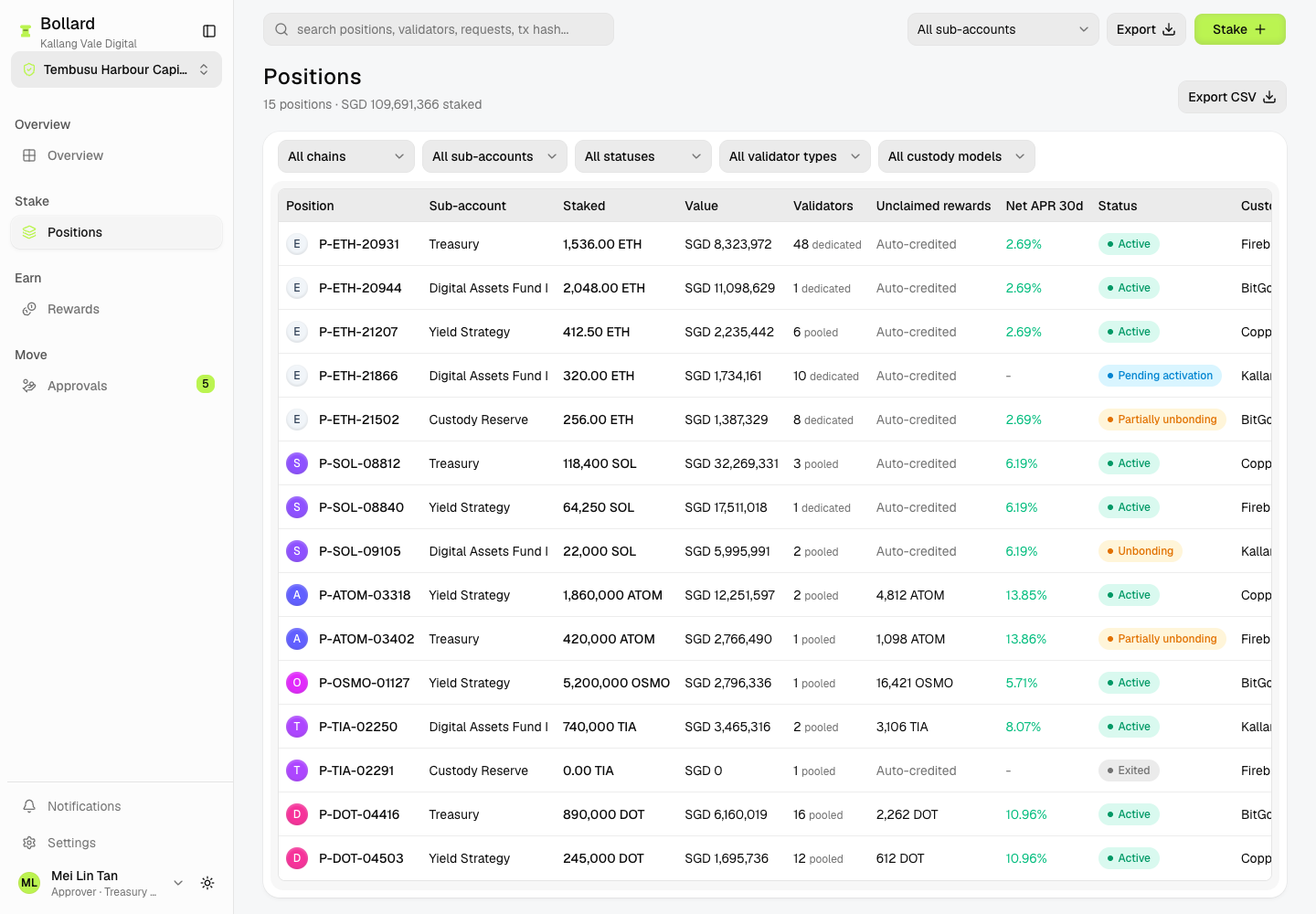Click Partially unbonding status of P-ETH-21502

tap(1162, 420)
